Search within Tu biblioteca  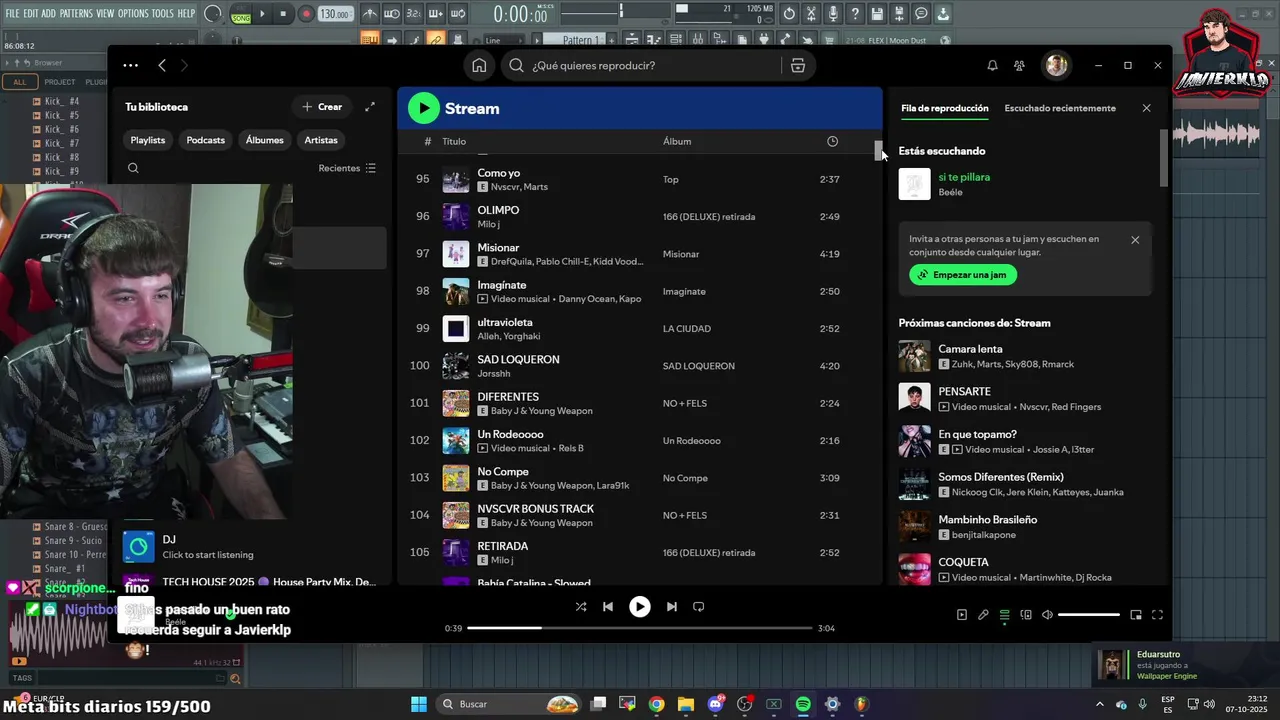pos(133,168)
